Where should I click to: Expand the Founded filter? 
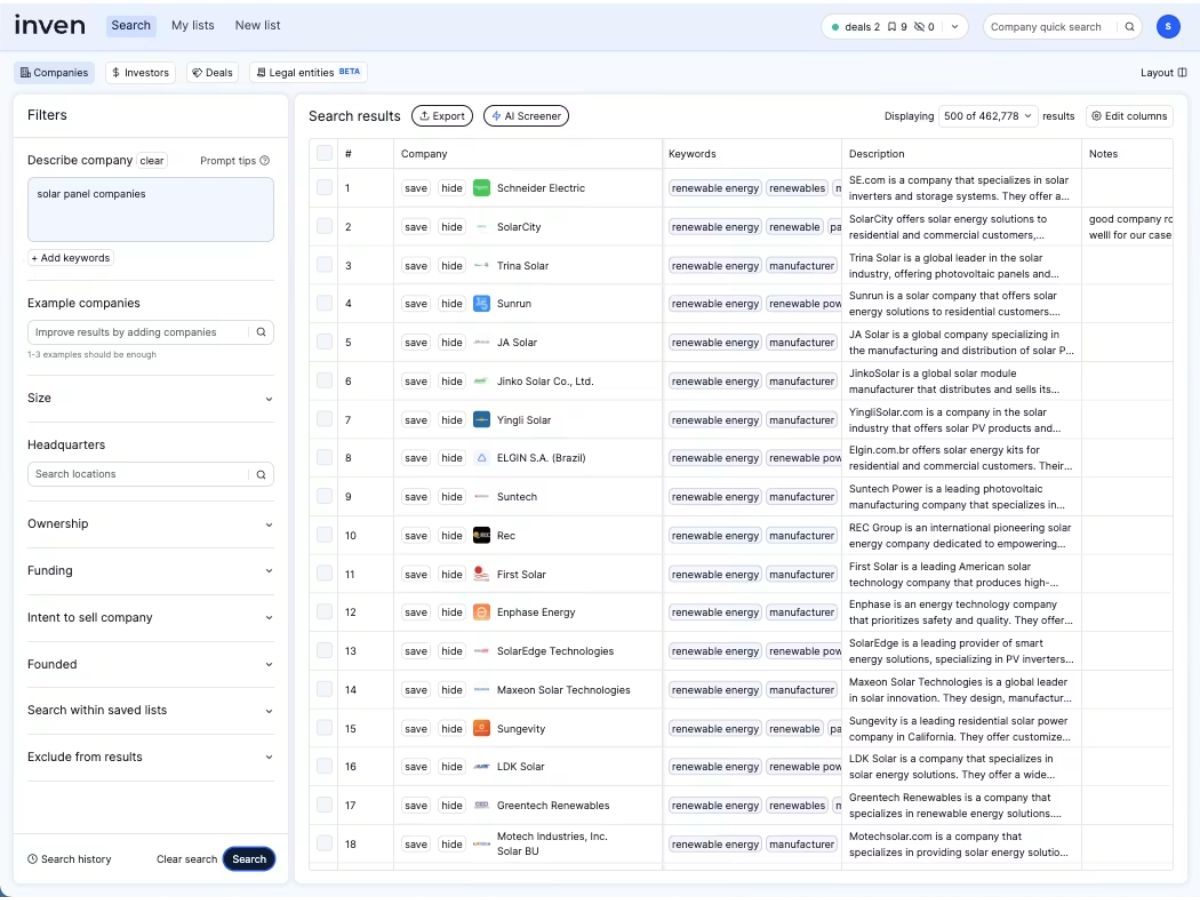[150, 664]
